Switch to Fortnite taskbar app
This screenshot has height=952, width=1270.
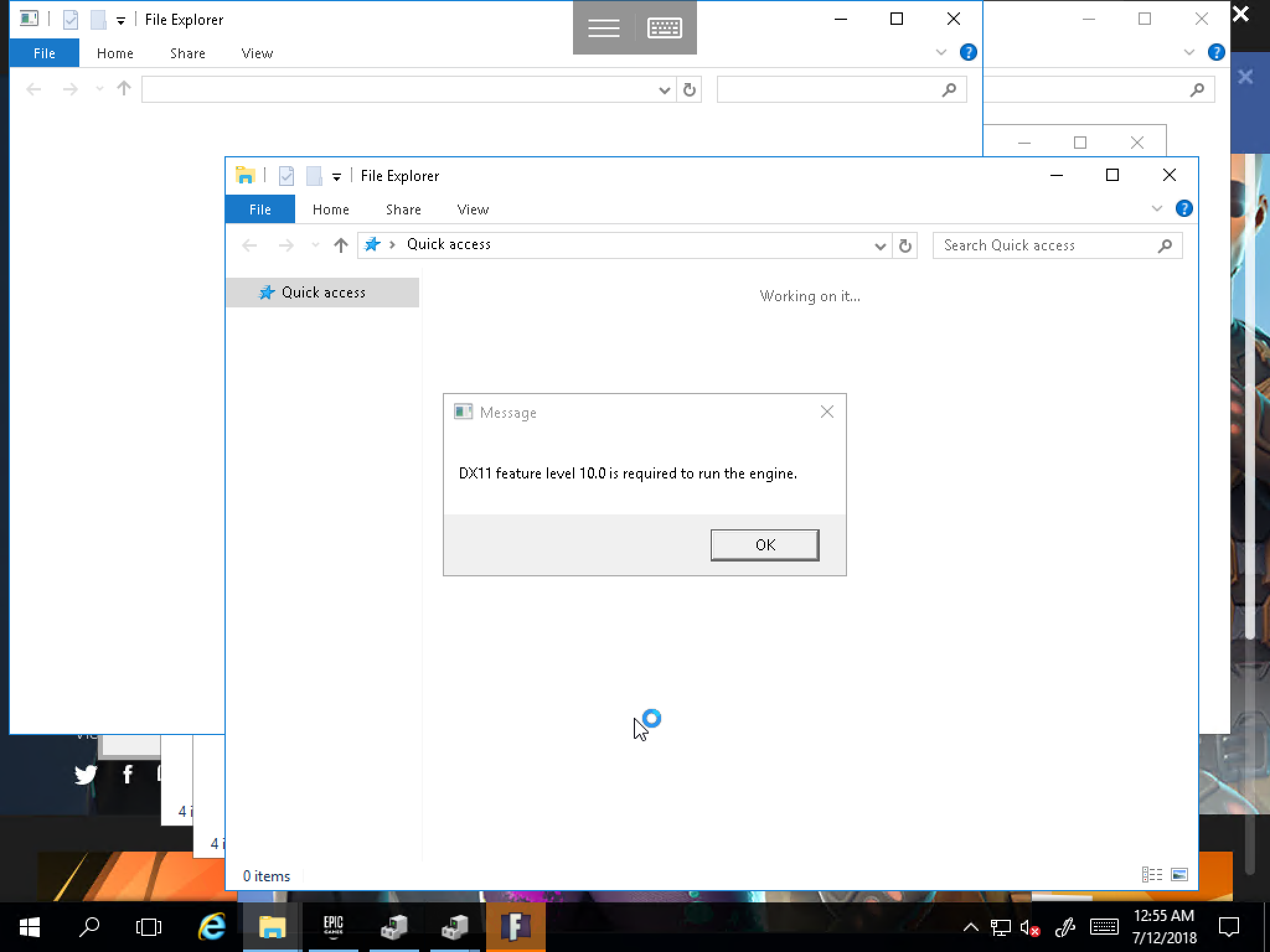tap(515, 927)
